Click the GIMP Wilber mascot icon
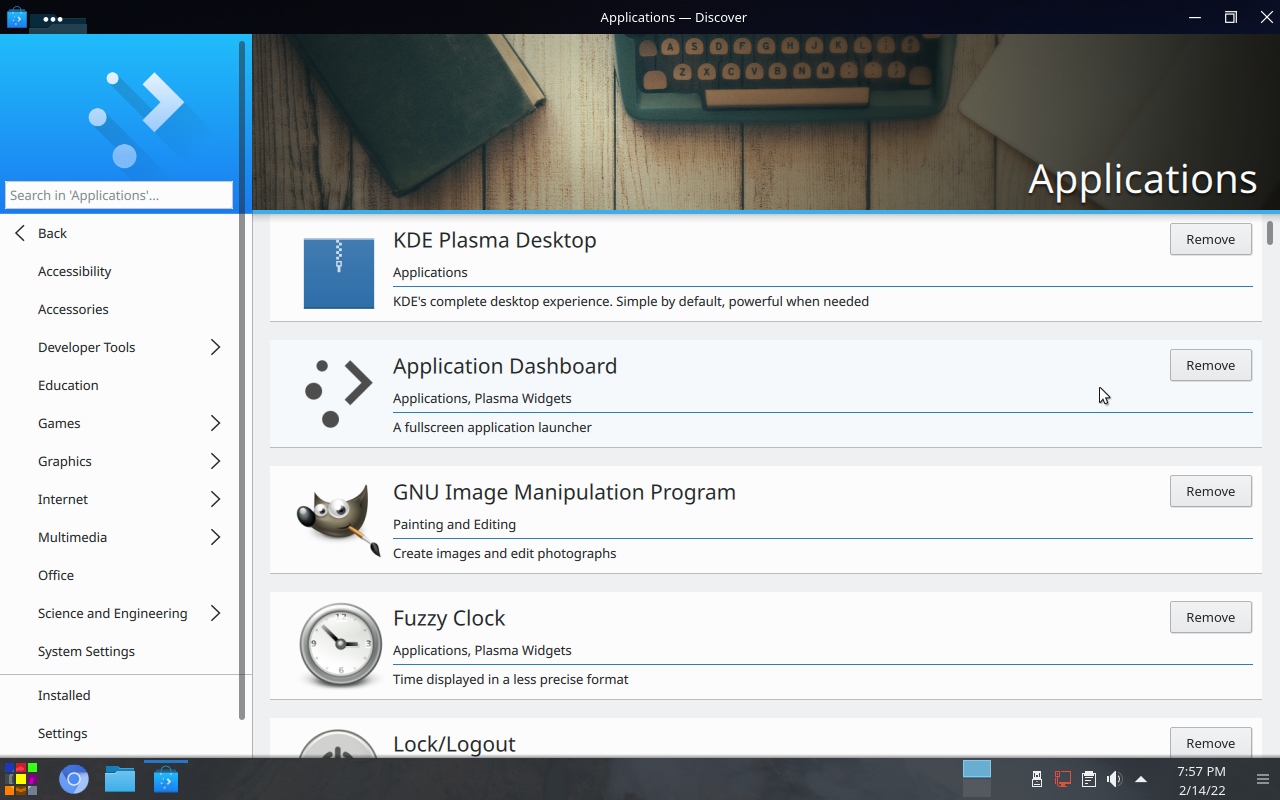The height and width of the screenshot is (800, 1280). coord(339,520)
